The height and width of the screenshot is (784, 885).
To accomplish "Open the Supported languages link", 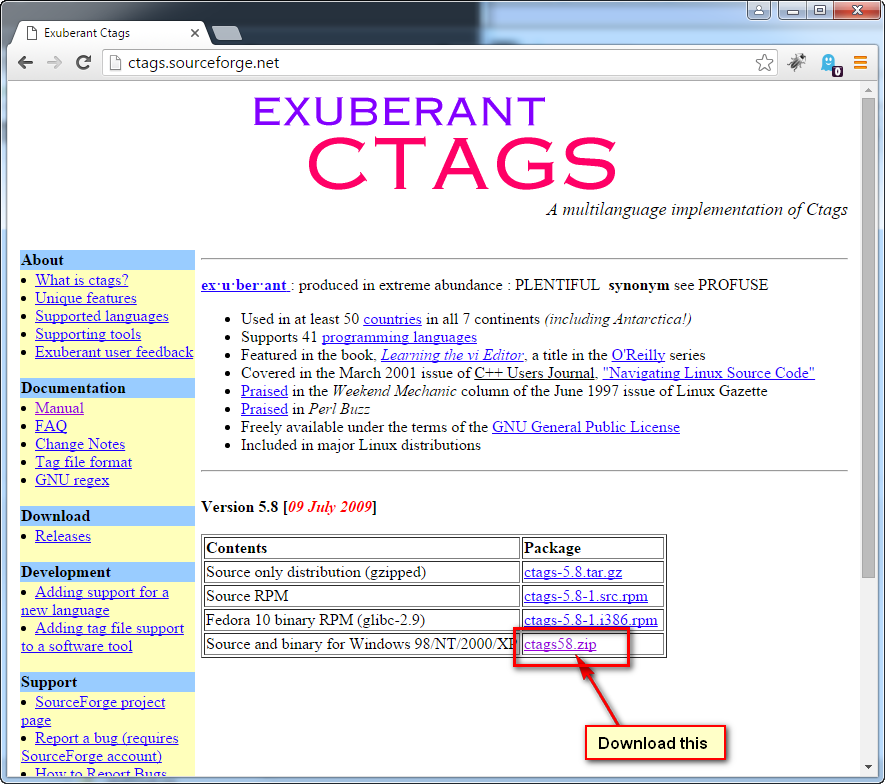I will point(102,316).
